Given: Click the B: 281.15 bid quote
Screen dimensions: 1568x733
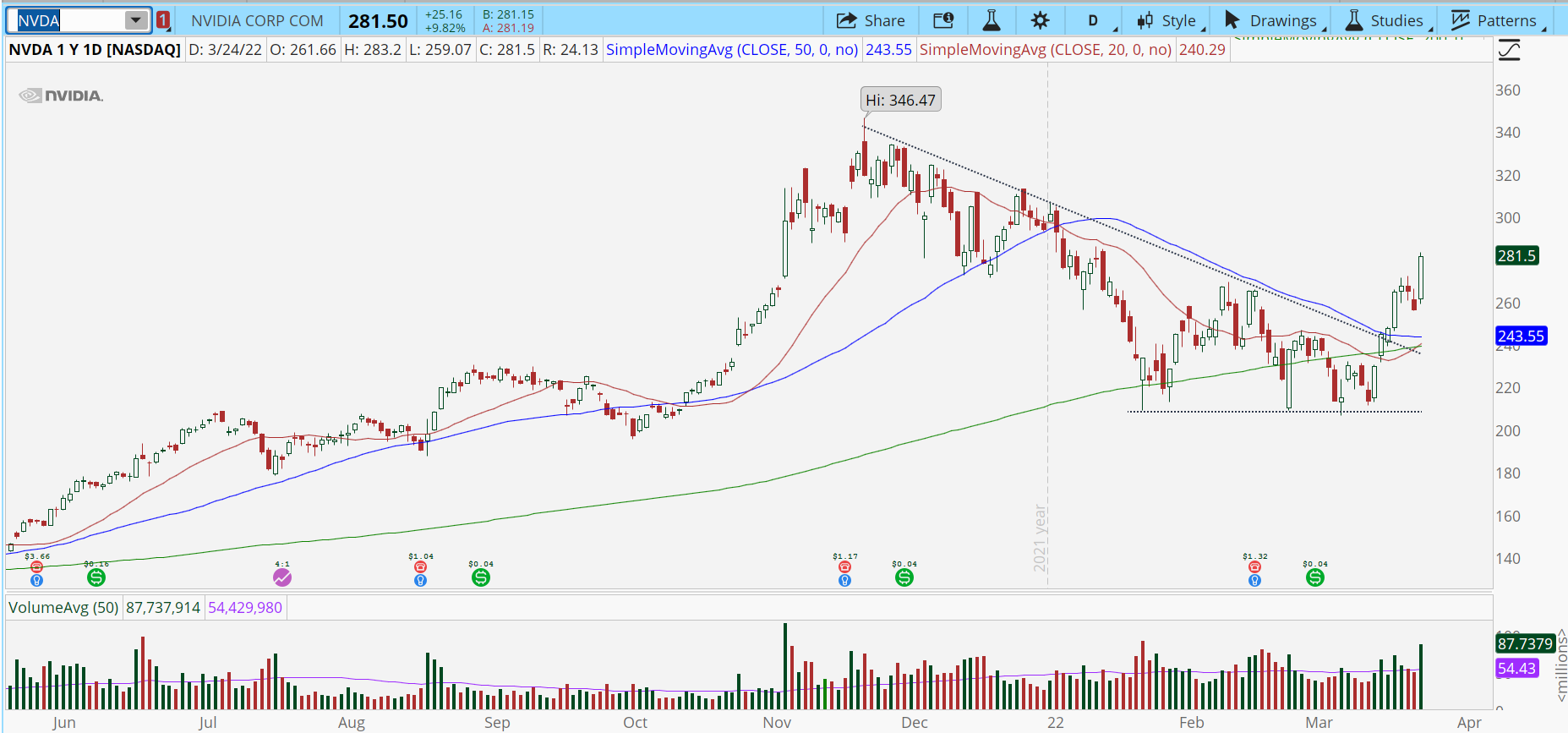Looking at the screenshot, I should pos(508,14).
